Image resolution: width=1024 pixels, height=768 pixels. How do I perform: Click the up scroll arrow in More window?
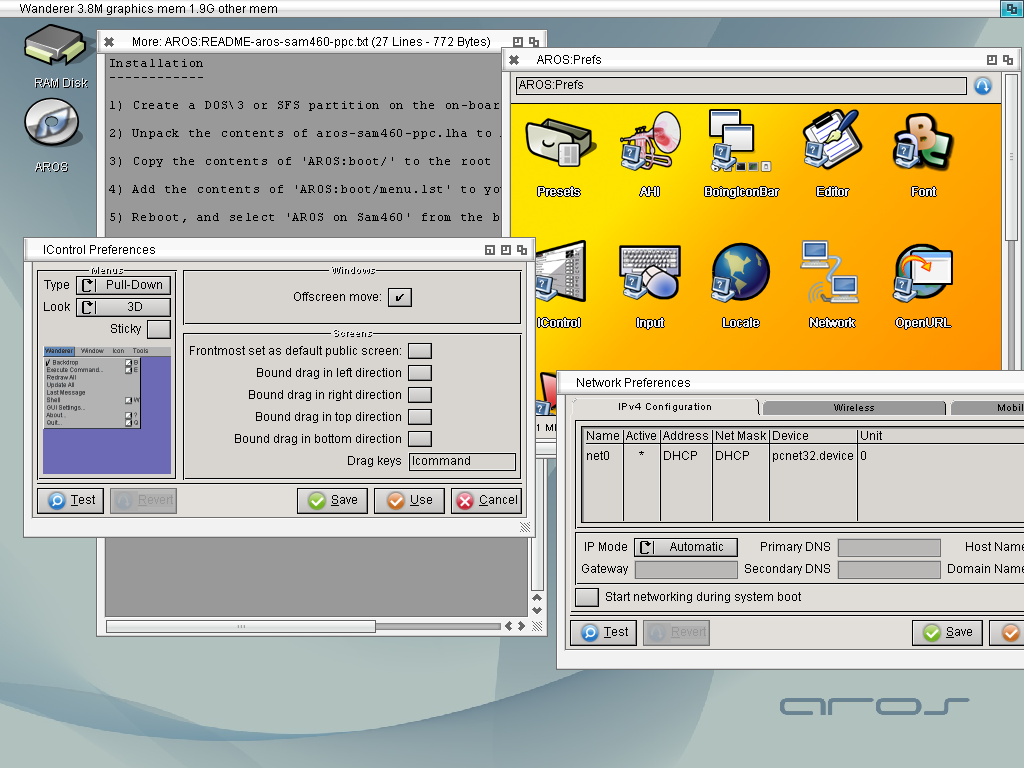(537, 598)
